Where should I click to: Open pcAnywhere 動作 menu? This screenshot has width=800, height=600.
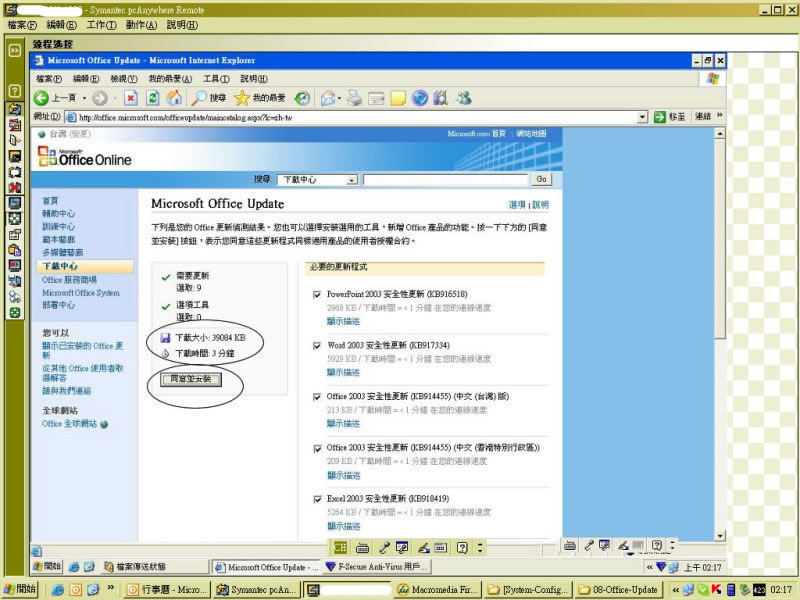[141, 24]
